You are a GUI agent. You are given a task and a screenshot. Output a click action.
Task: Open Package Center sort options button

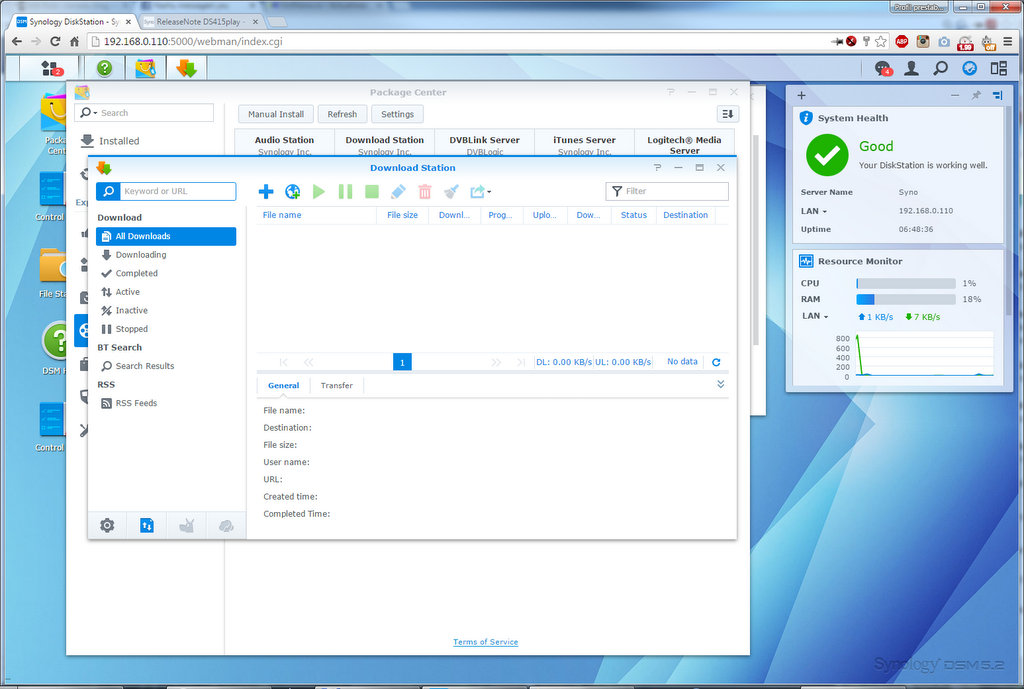tap(728, 114)
